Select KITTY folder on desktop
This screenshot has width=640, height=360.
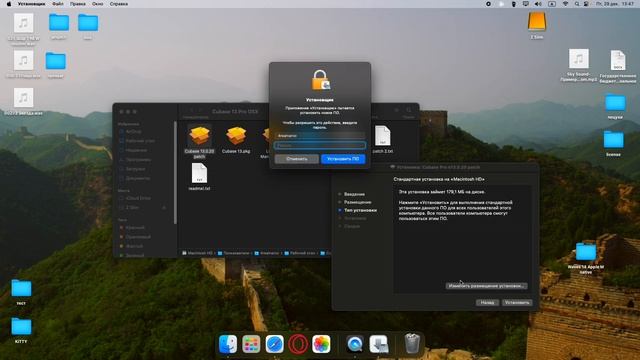point(21,330)
